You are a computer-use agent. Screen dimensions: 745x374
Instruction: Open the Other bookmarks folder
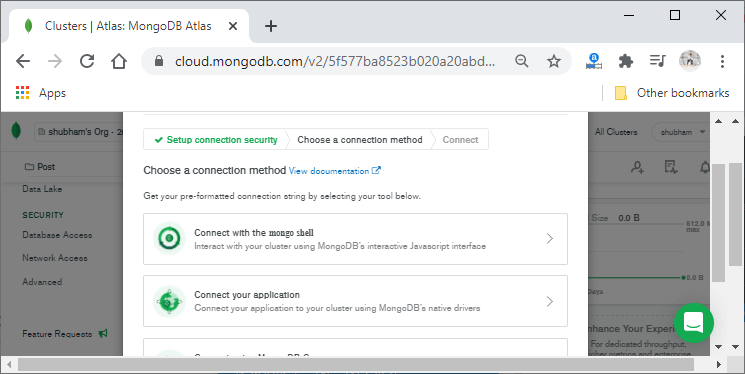pos(672,93)
